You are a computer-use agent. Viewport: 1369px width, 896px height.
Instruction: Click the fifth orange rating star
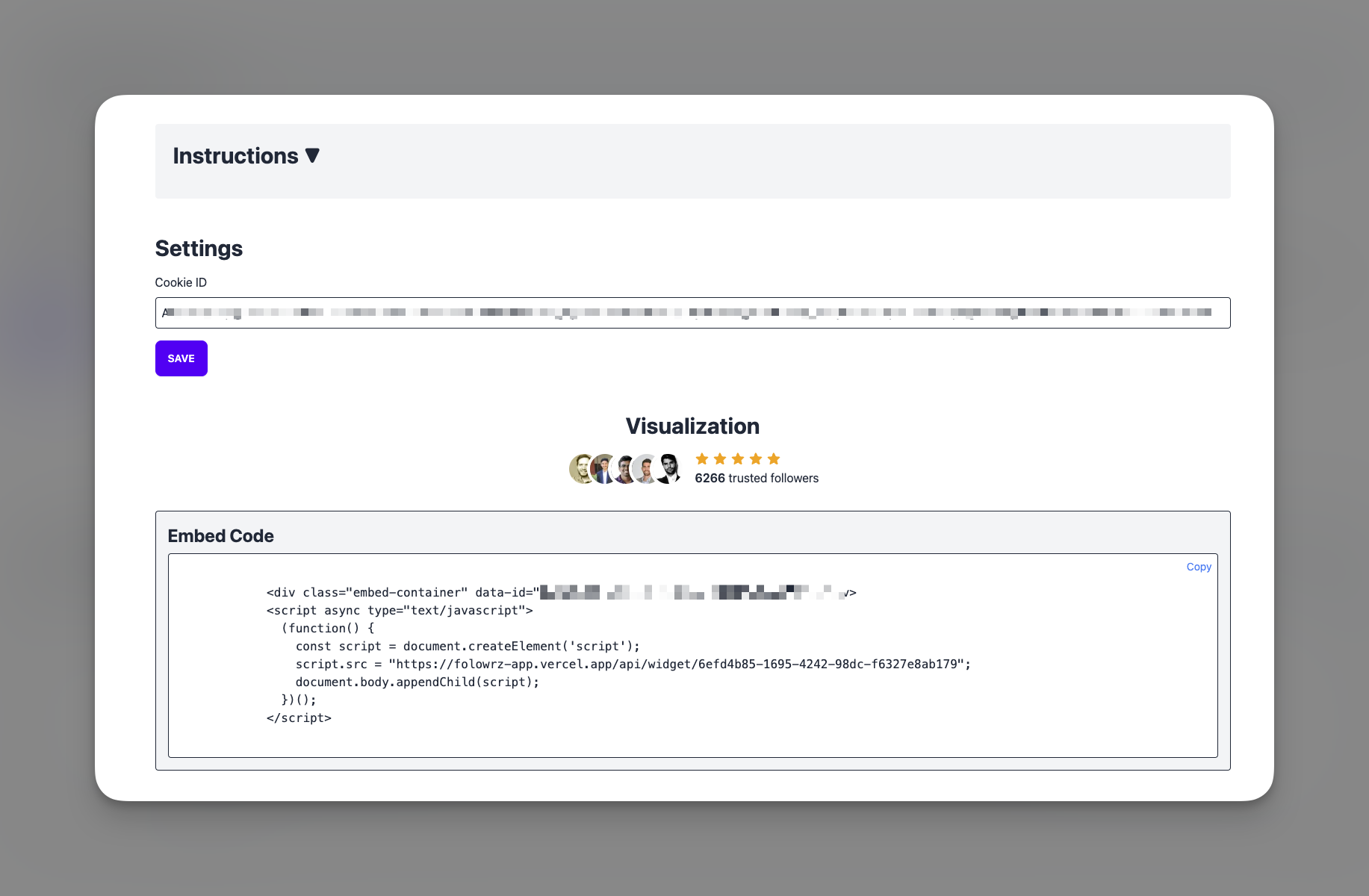(x=774, y=458)
